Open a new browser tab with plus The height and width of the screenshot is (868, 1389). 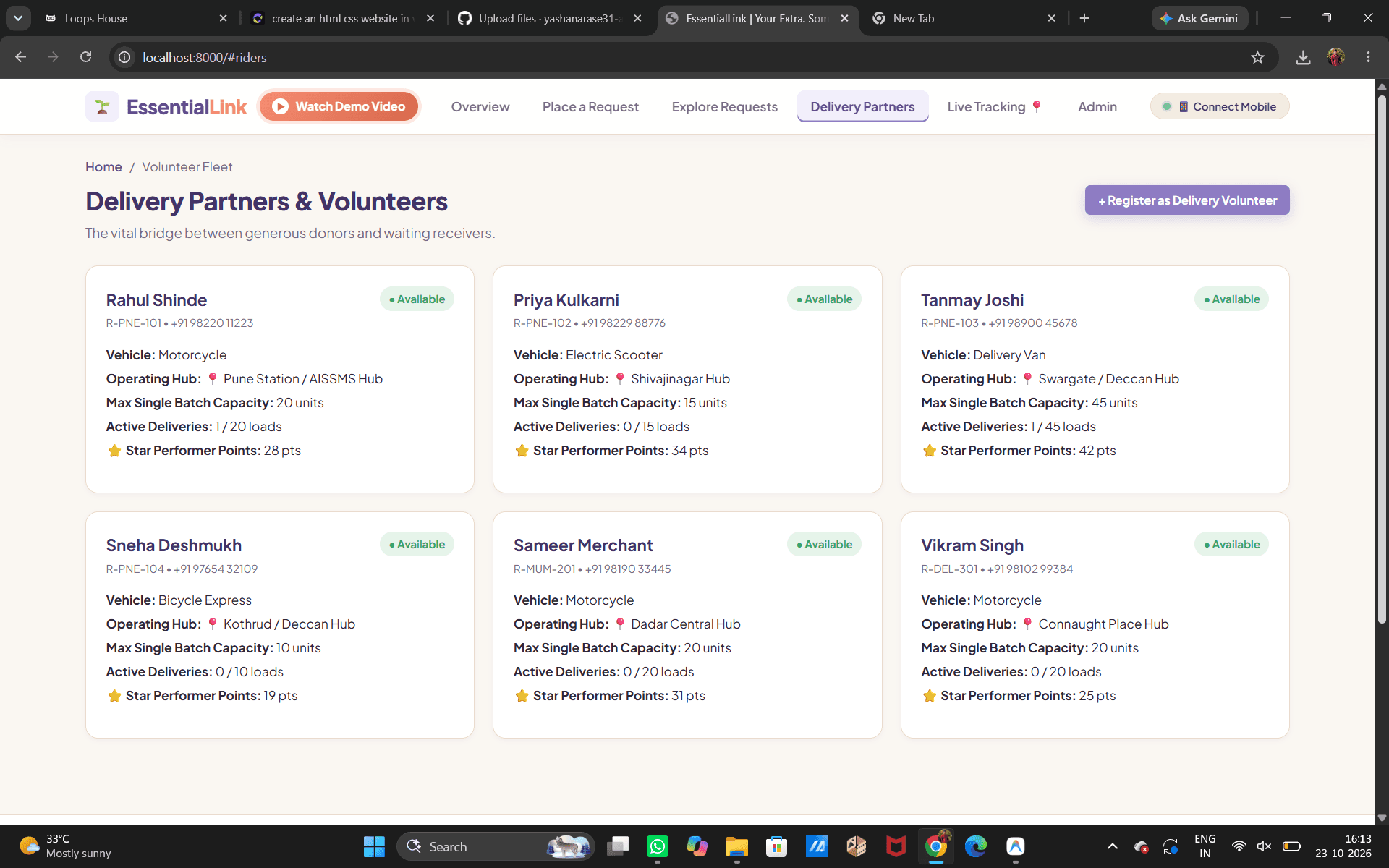[x=1084, y=18]
